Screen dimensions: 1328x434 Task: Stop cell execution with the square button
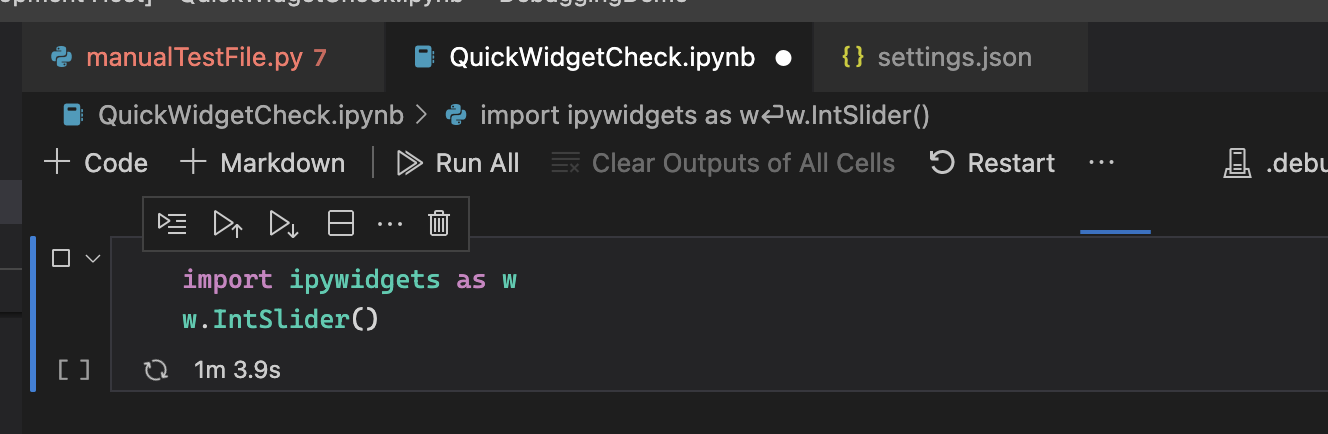point(61,258)
